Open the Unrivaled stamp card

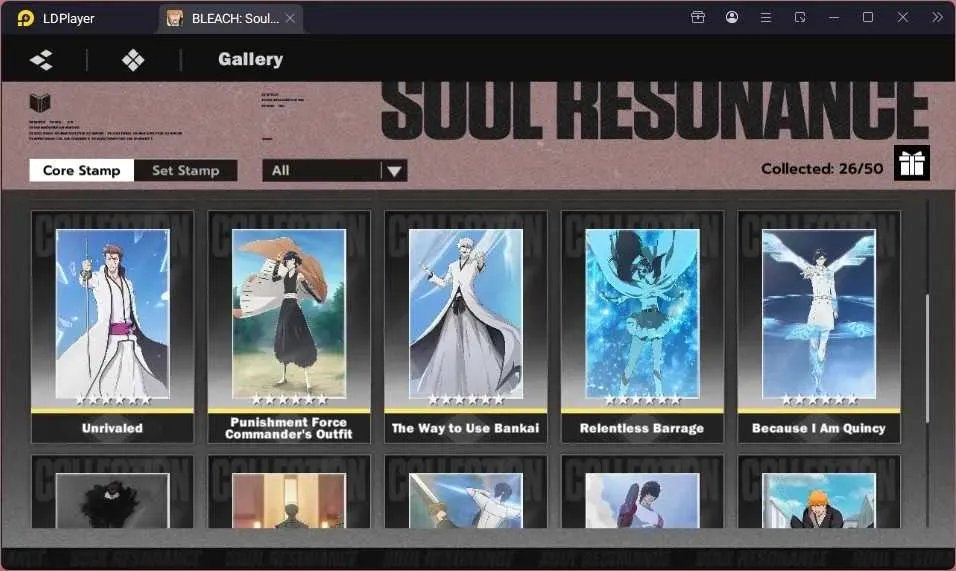[x=112, y=327]
